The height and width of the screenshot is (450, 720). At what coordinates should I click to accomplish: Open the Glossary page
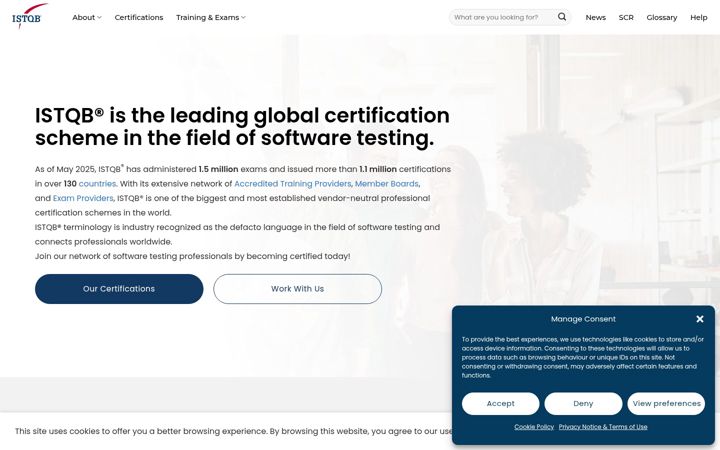tap(662, 17)
